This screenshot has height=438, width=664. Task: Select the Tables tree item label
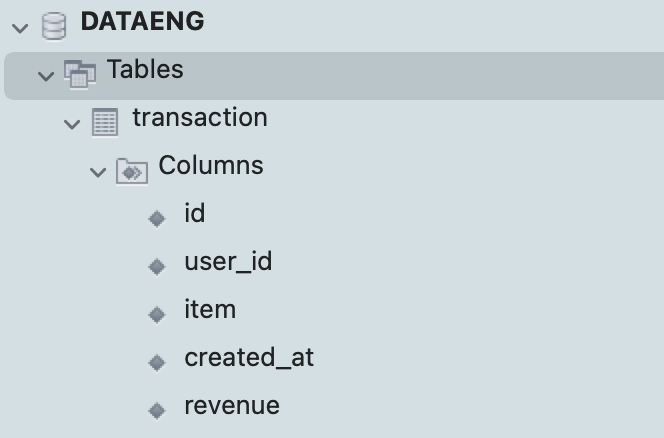coord(145,70)
